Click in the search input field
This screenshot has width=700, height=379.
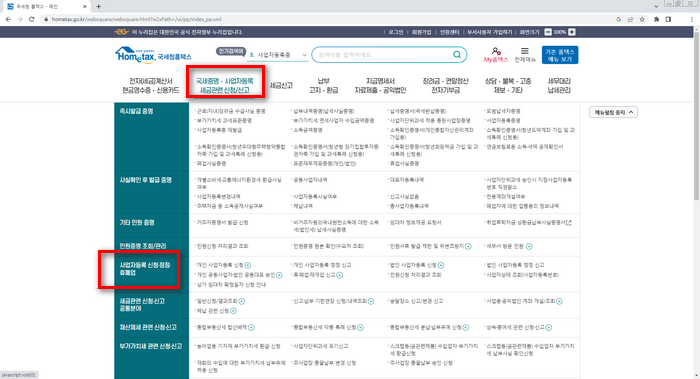coord(383,55)
